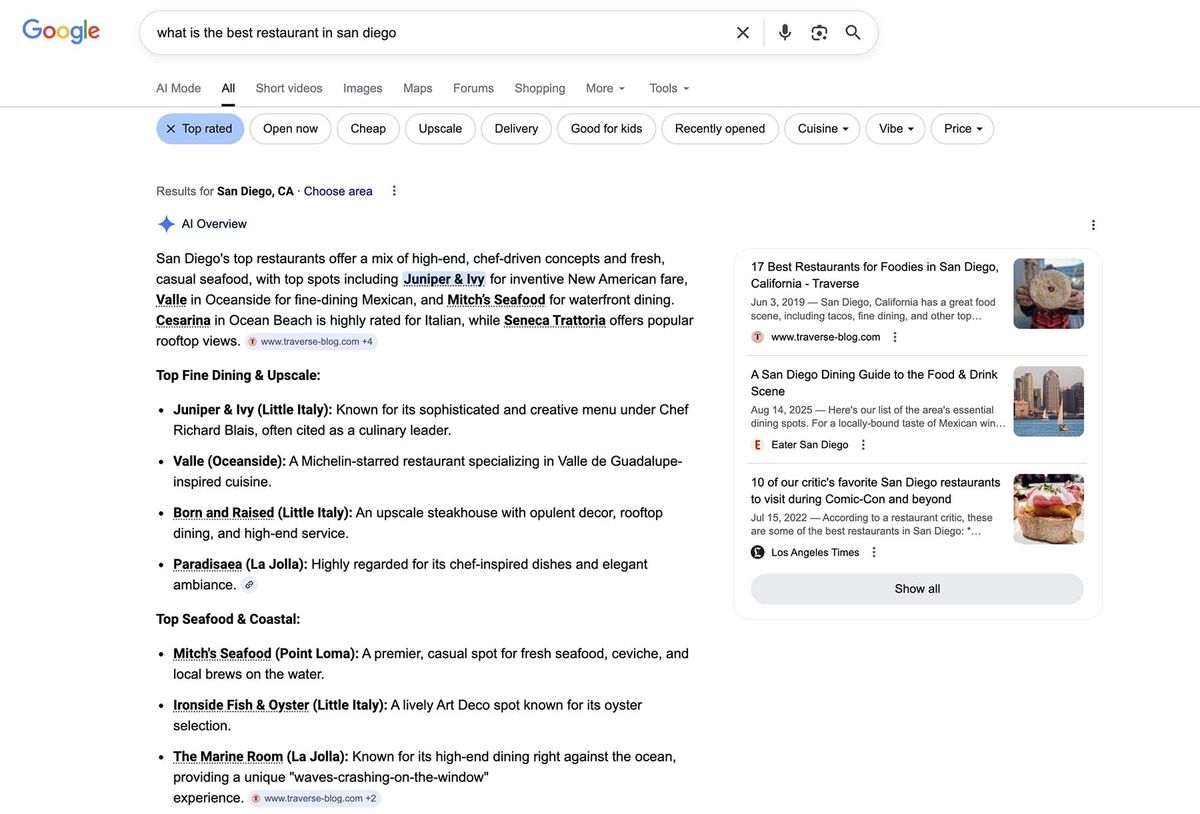Click the X to clear the search query

point(742,32)
